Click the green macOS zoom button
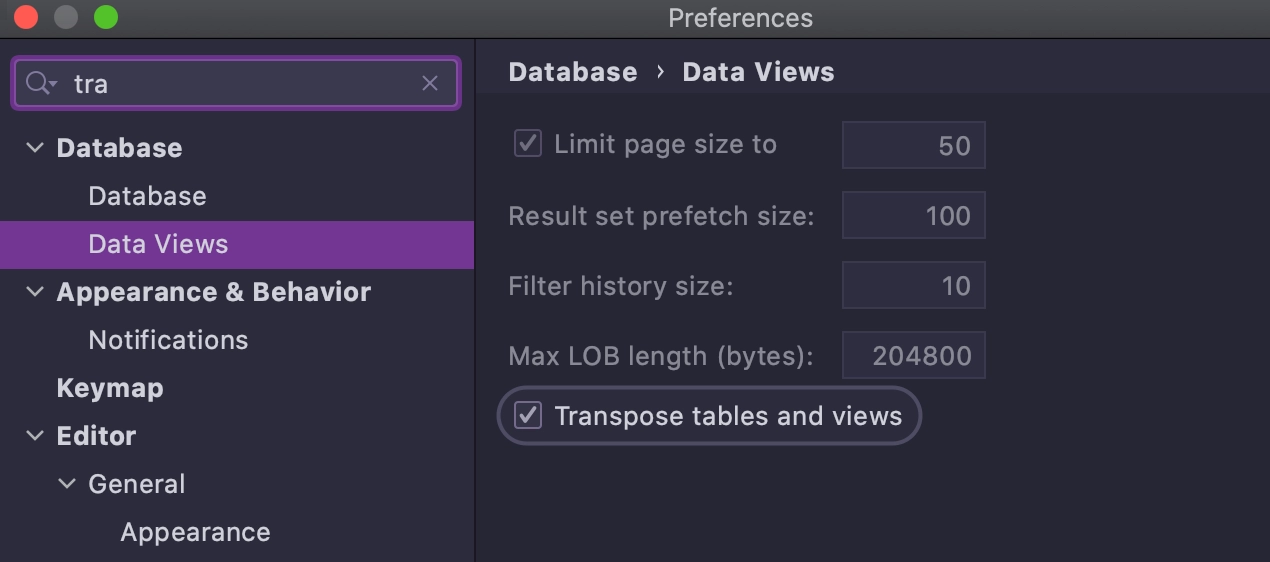Viewport: 1270px width, 562px height. [106, 17]
